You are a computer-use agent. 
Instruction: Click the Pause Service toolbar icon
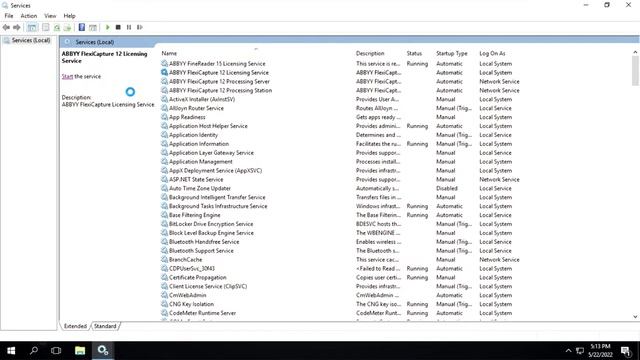(129, 27)
